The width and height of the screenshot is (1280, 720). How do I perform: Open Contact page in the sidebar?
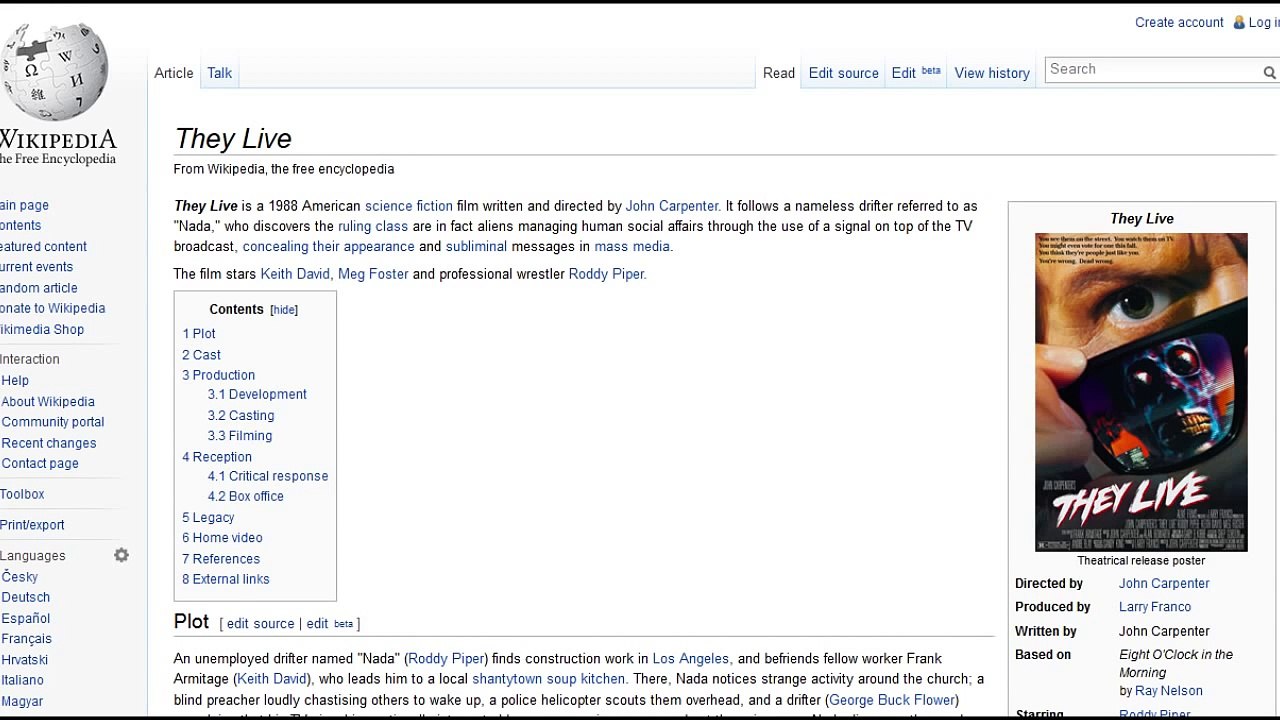point(40,464)
